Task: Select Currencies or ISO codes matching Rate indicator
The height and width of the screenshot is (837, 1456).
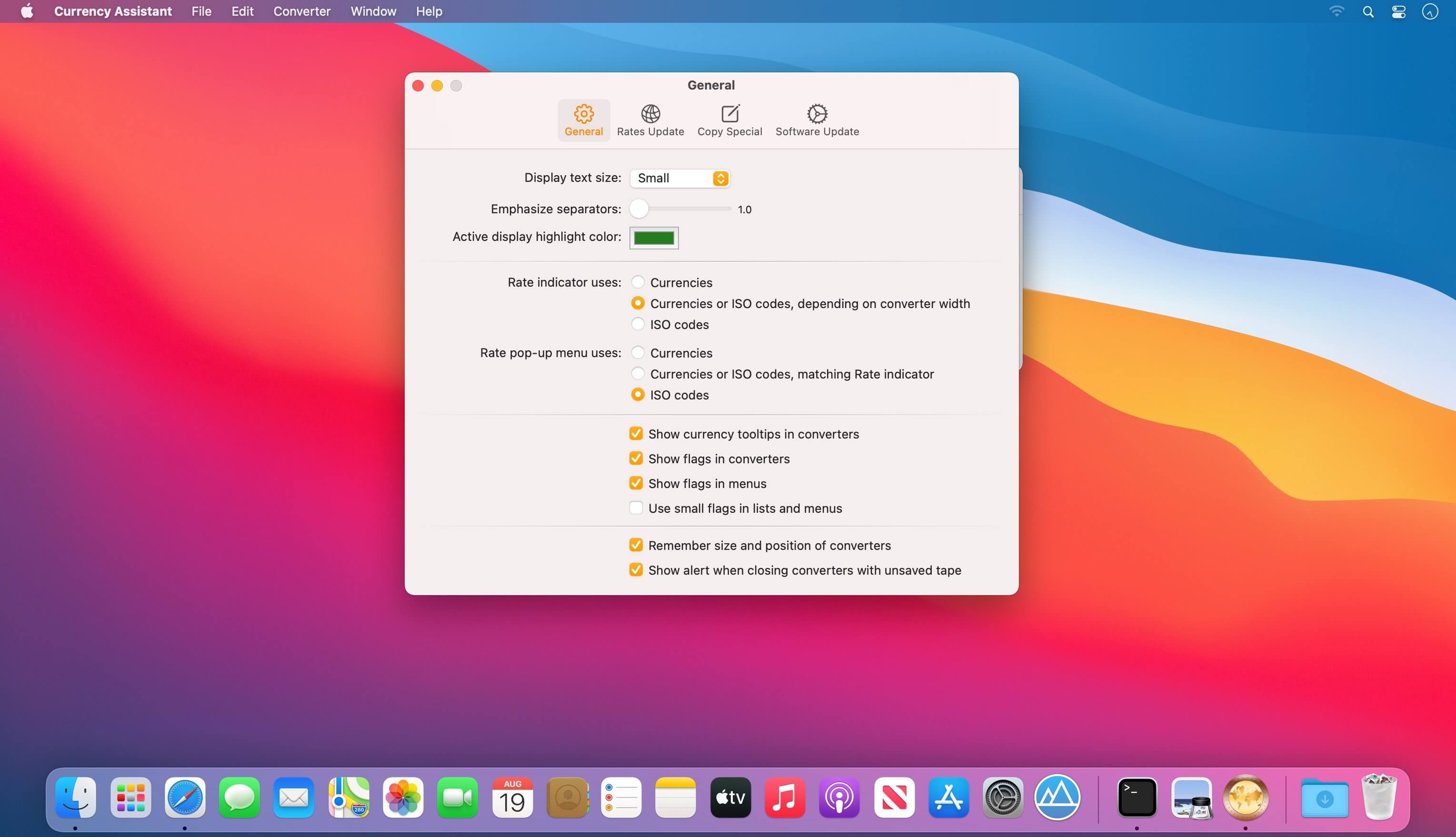Action: (x=638, y=374)
